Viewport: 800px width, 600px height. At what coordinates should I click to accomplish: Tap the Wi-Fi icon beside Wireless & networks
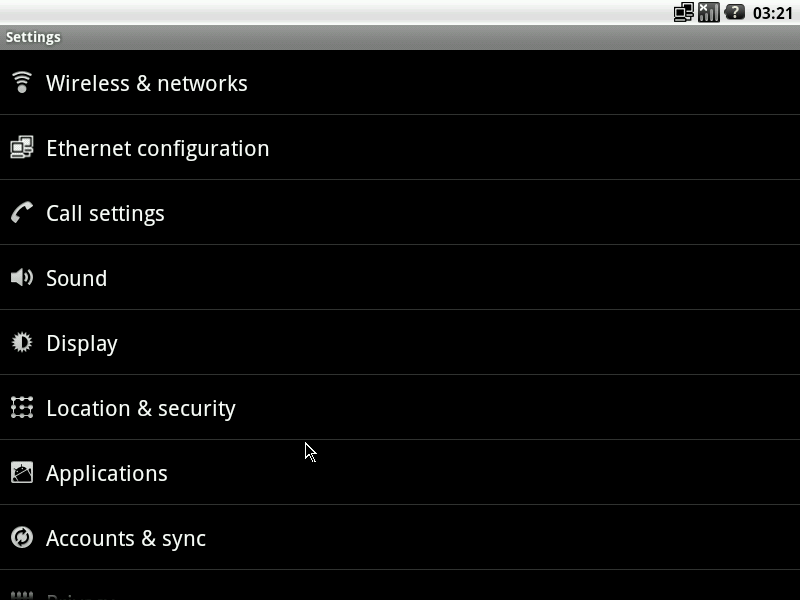pyautogui.click(x=22, y=82)
